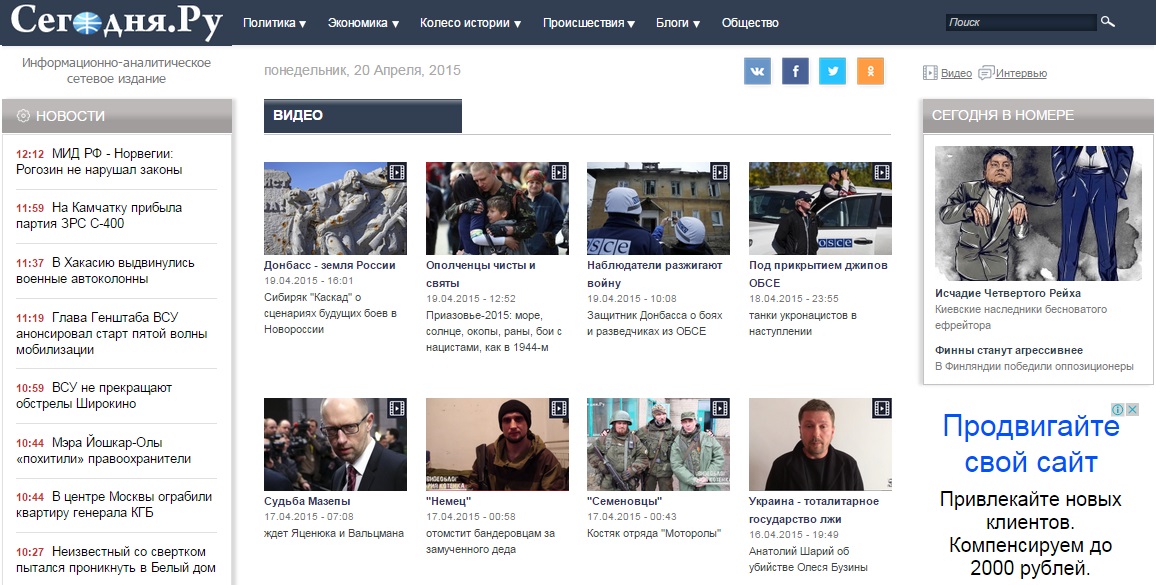The width and height of the screenshot is (1156, 585).
Task: Click the timestamp 19.04.2015 - 16:01
Action: point(309,281)
